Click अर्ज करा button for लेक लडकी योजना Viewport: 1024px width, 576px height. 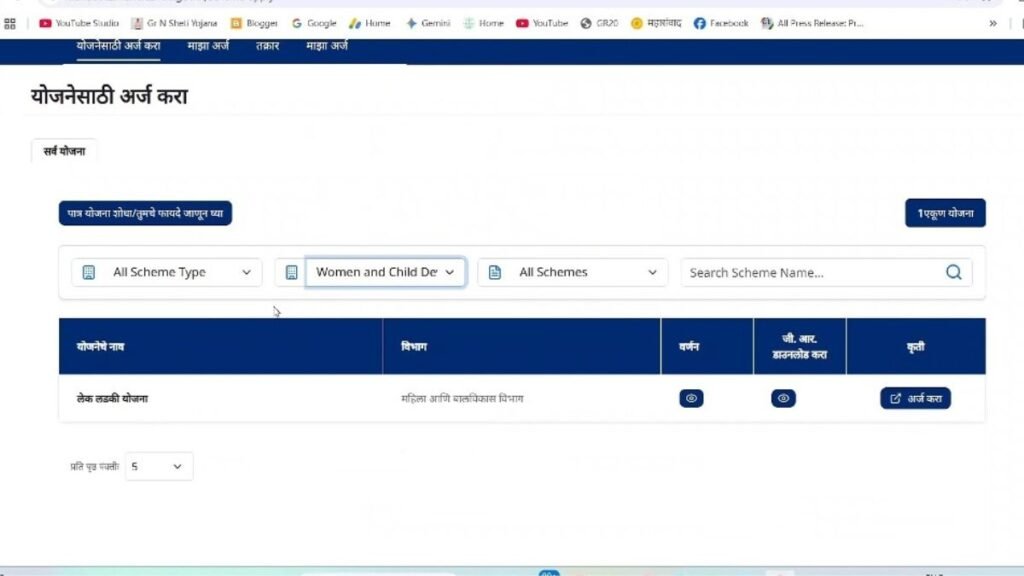tap(915, 398)
